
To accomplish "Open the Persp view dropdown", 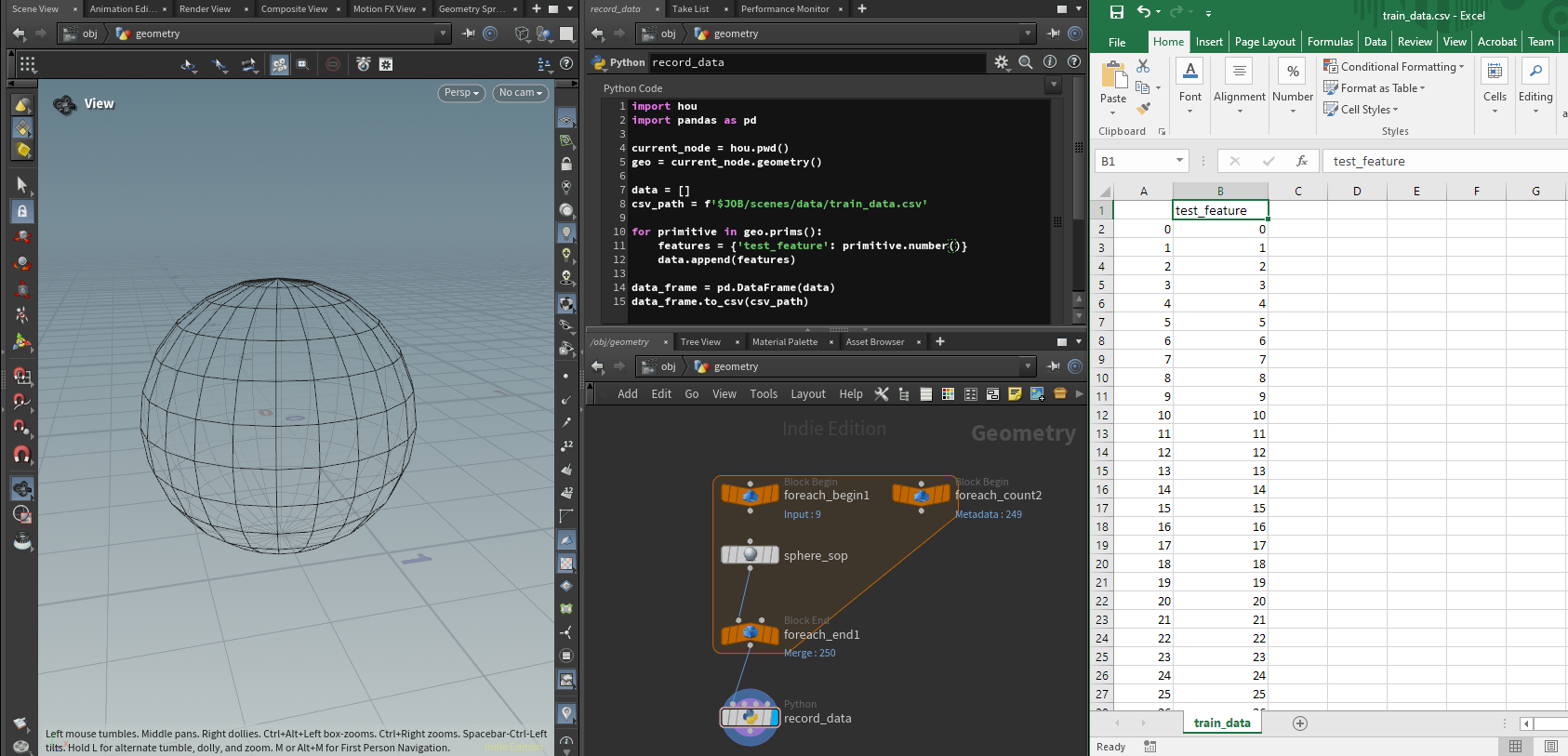I will click(x=461, y=93).
